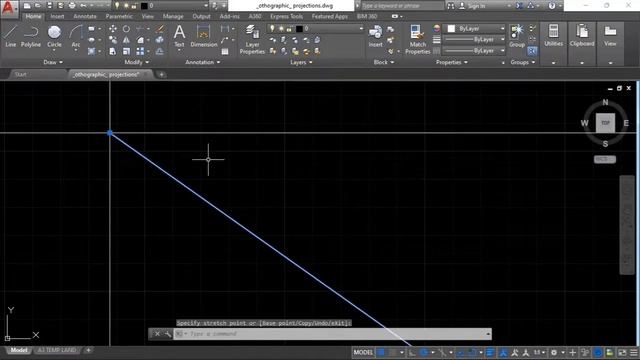The width and height of the screenshot is (640, 360).
Task: Insert a Table from Annotation panel
Action: pos(225,51)
